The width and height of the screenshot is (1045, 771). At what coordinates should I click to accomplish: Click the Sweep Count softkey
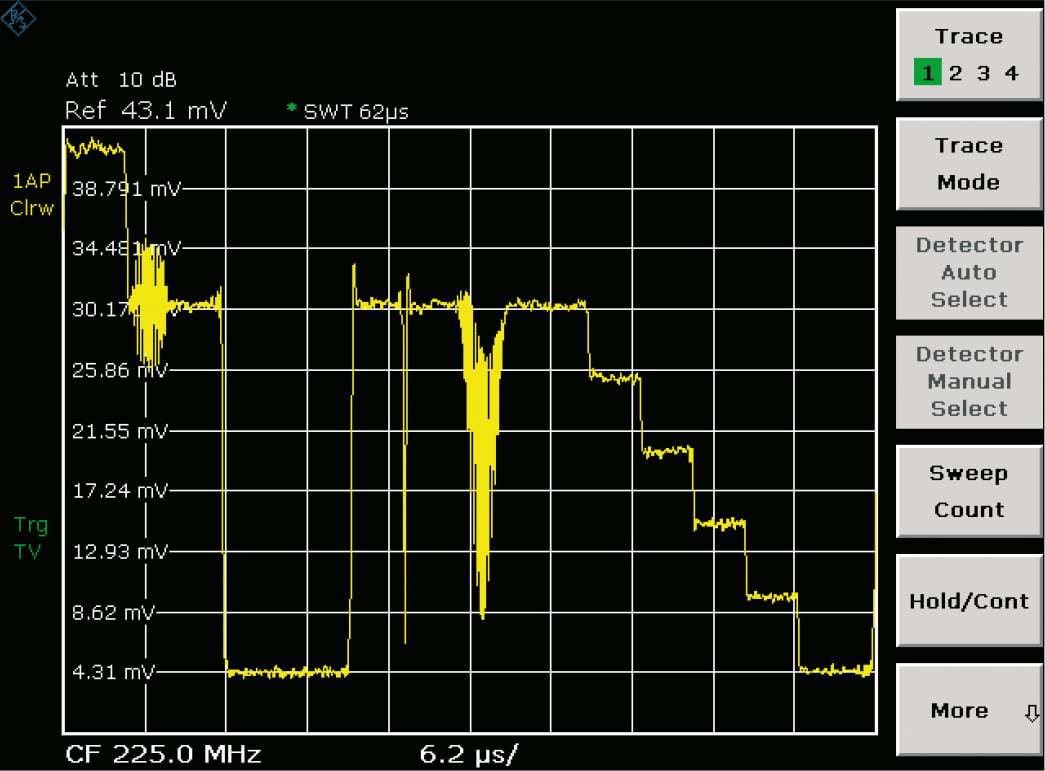pos(968,491)
